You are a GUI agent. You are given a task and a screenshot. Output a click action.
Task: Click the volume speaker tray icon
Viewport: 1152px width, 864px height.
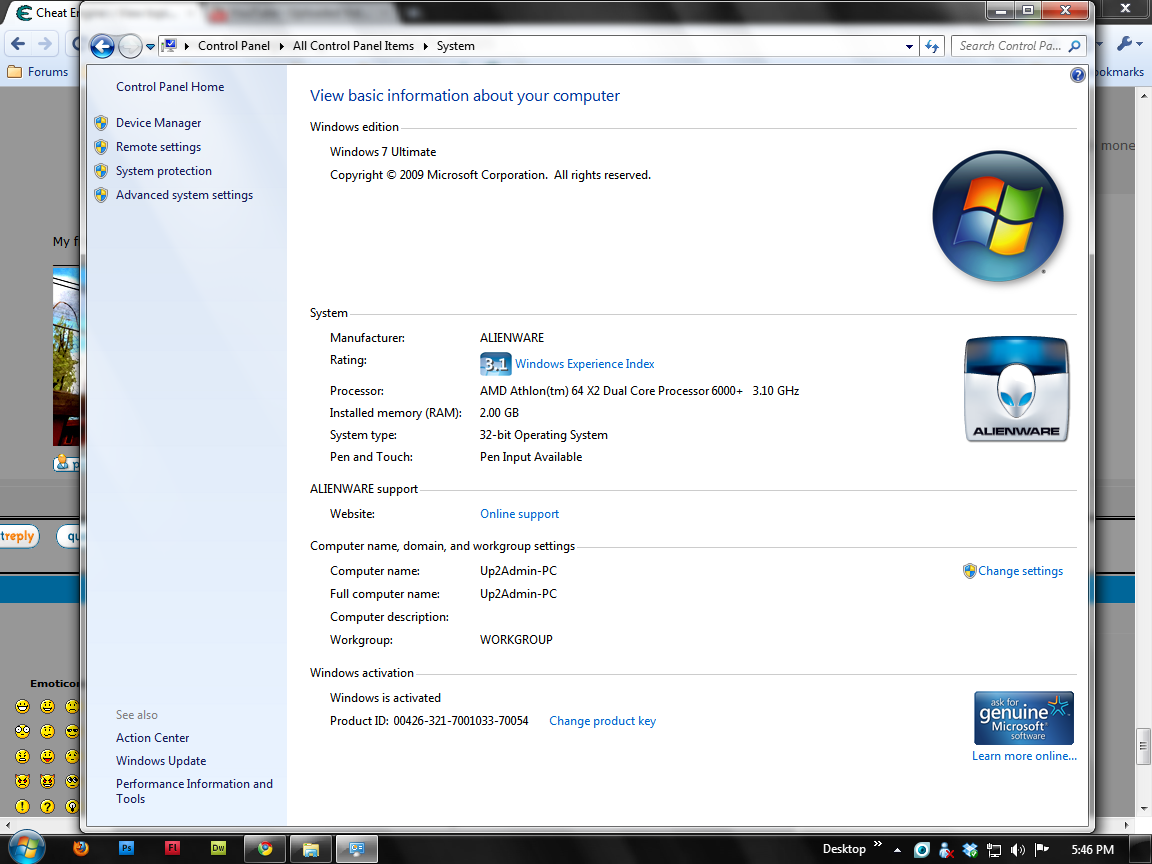(x=1018, y=850)
